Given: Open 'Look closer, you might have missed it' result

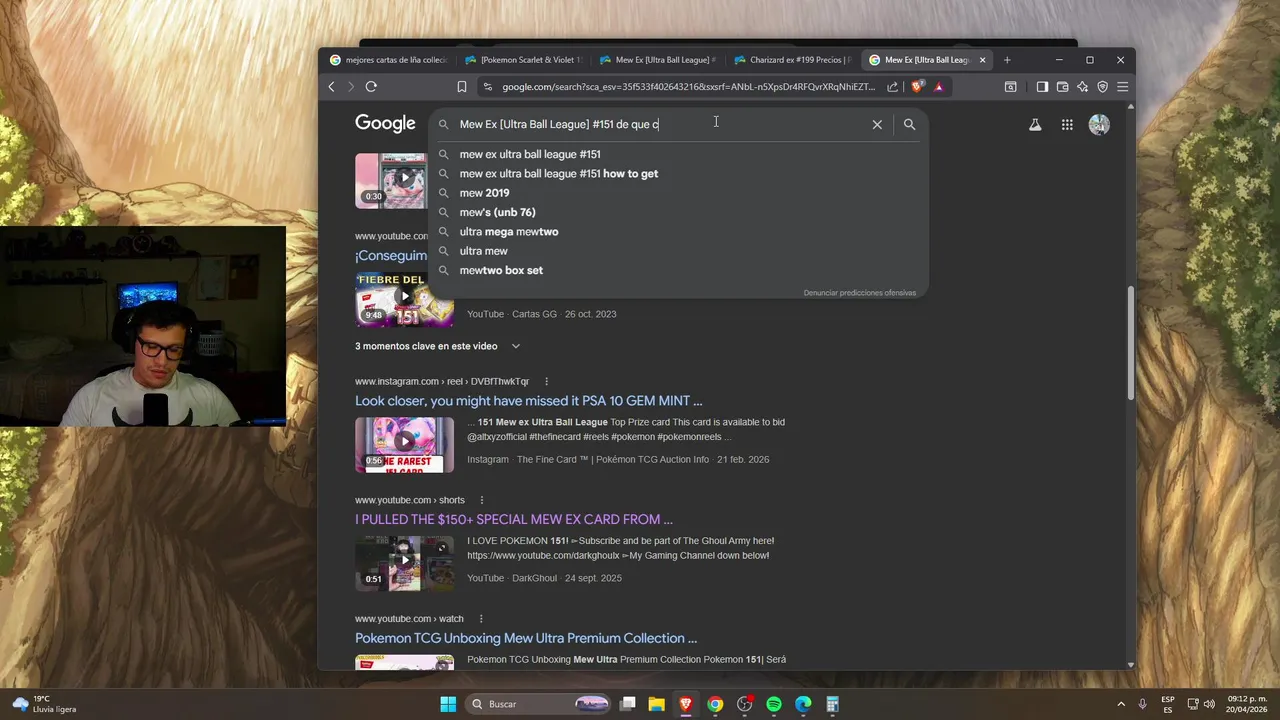Looking at the screenshot, I should (x=528, y=401).
